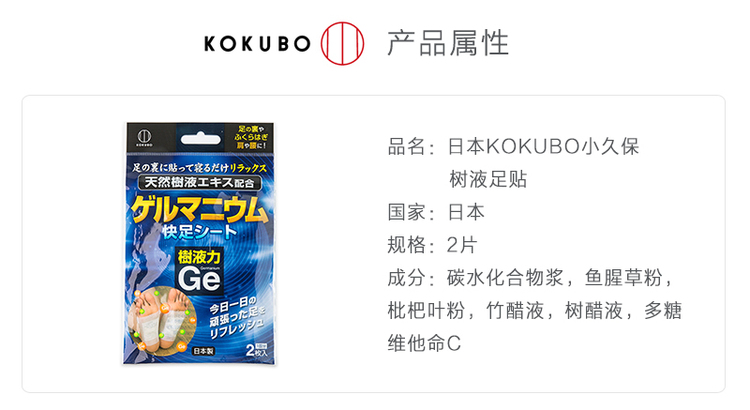Select the 国家: 日本 line
Screen dimensions: 750x410
[436, 212]
